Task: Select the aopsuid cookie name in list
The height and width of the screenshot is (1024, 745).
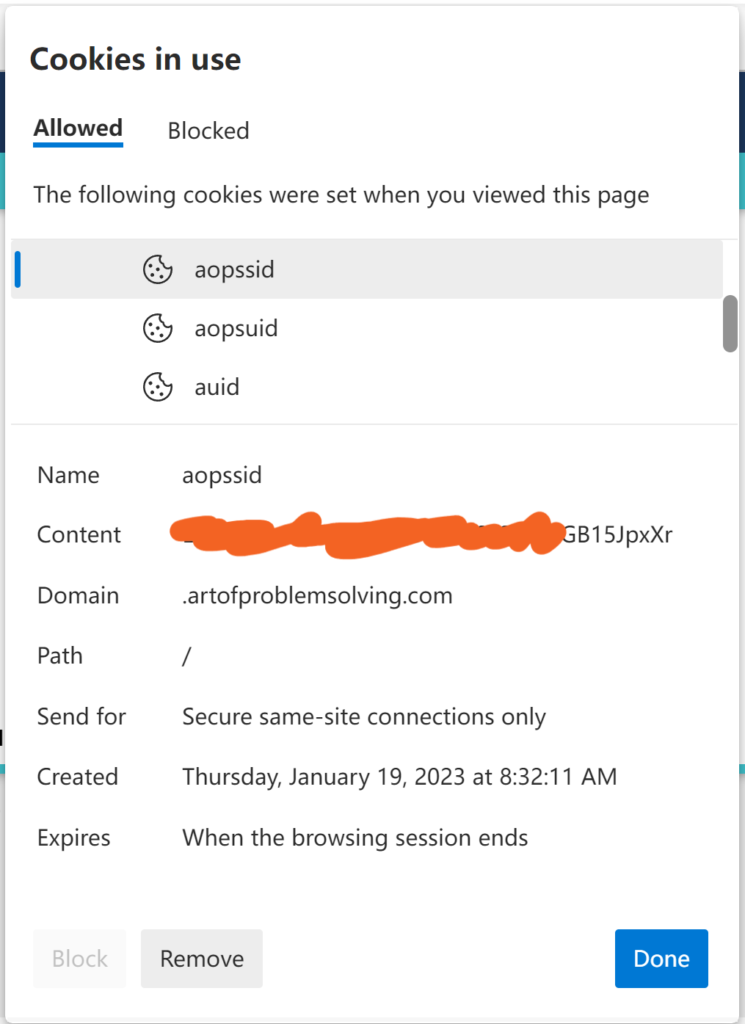Action: coord(236,328)
